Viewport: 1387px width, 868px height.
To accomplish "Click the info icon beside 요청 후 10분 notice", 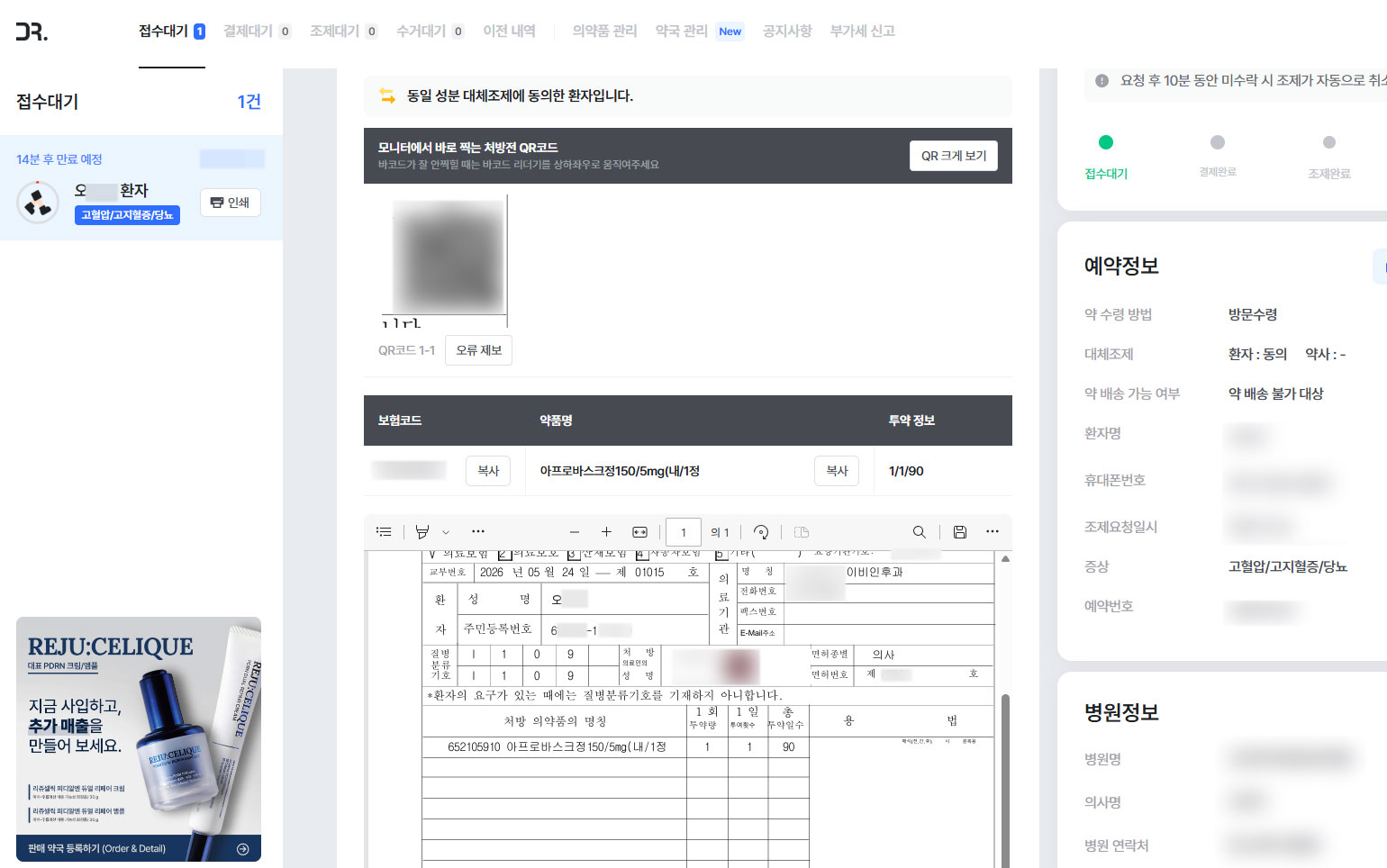I will point(1101,81).
